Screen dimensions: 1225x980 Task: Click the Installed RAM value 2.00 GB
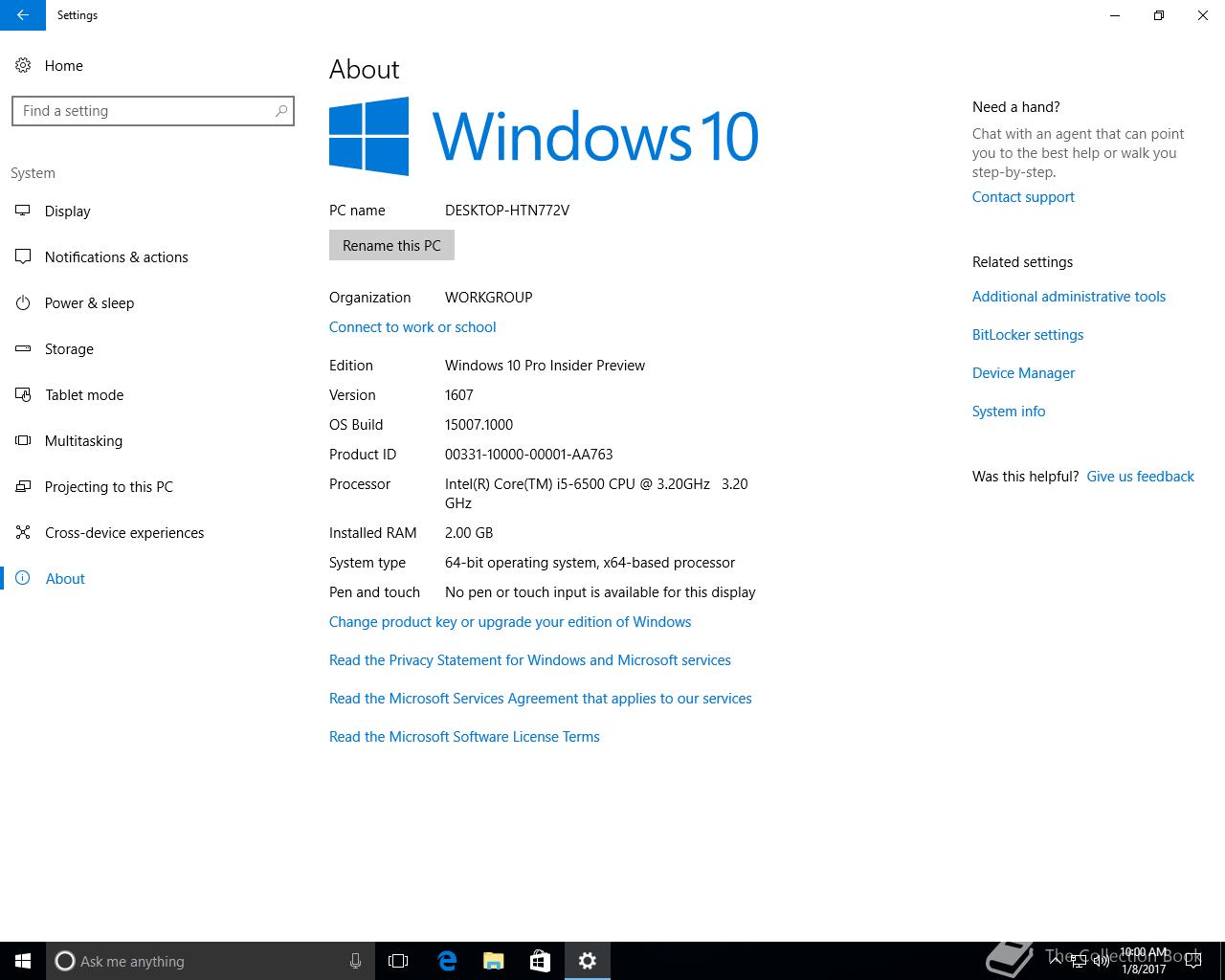point(469,532)
